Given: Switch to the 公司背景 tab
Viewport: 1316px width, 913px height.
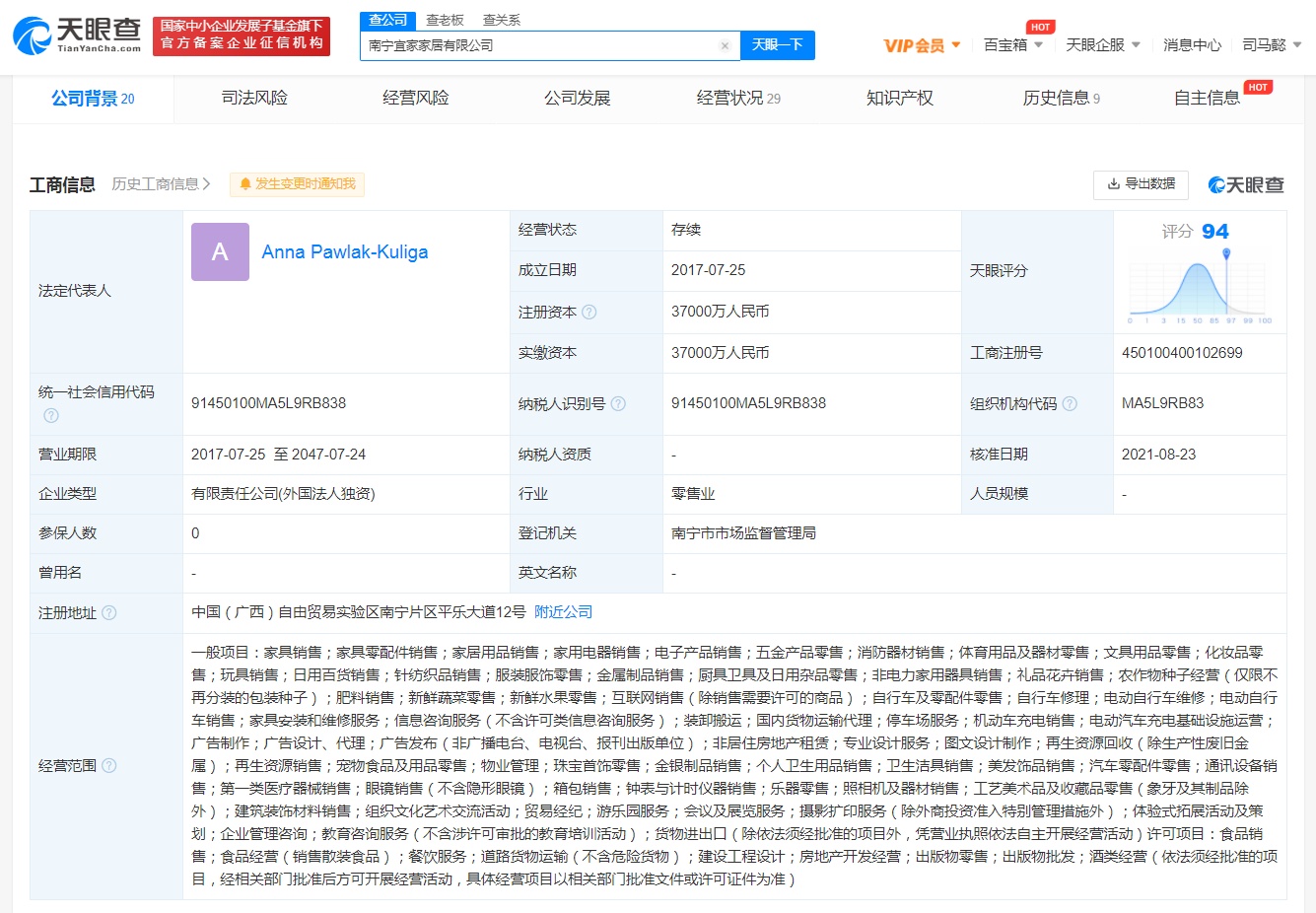Looking at the screenshot, I should pyautogui.click(x=93, y=99).
